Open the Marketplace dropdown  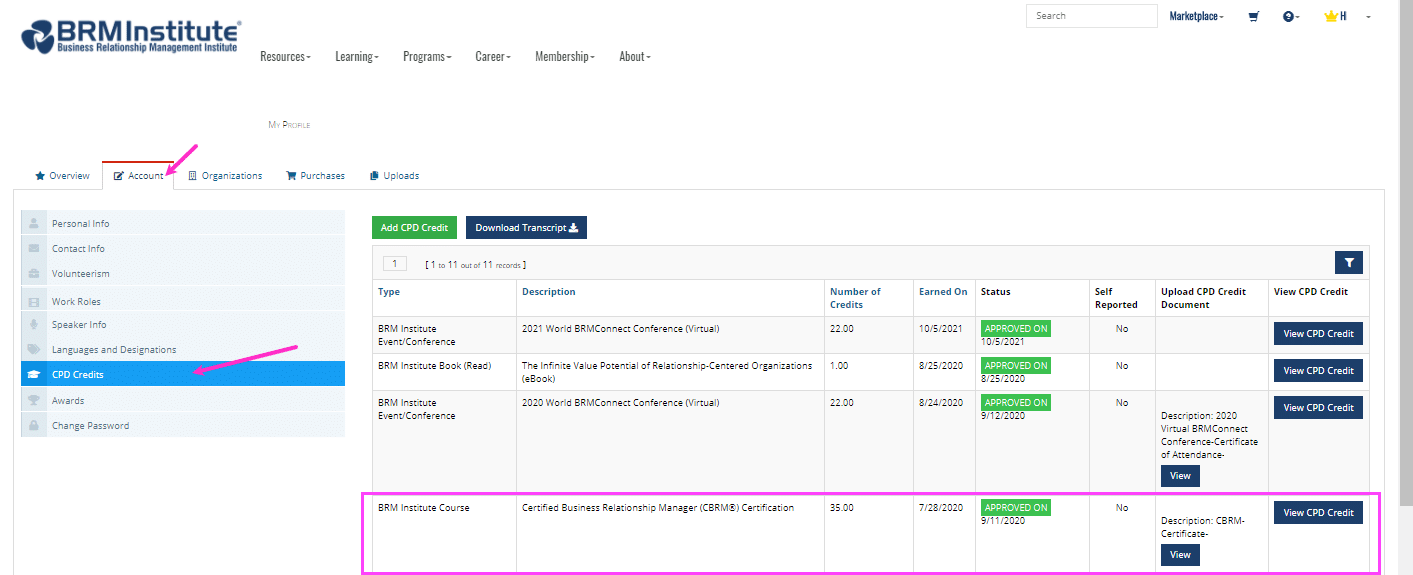[1197, 16]
